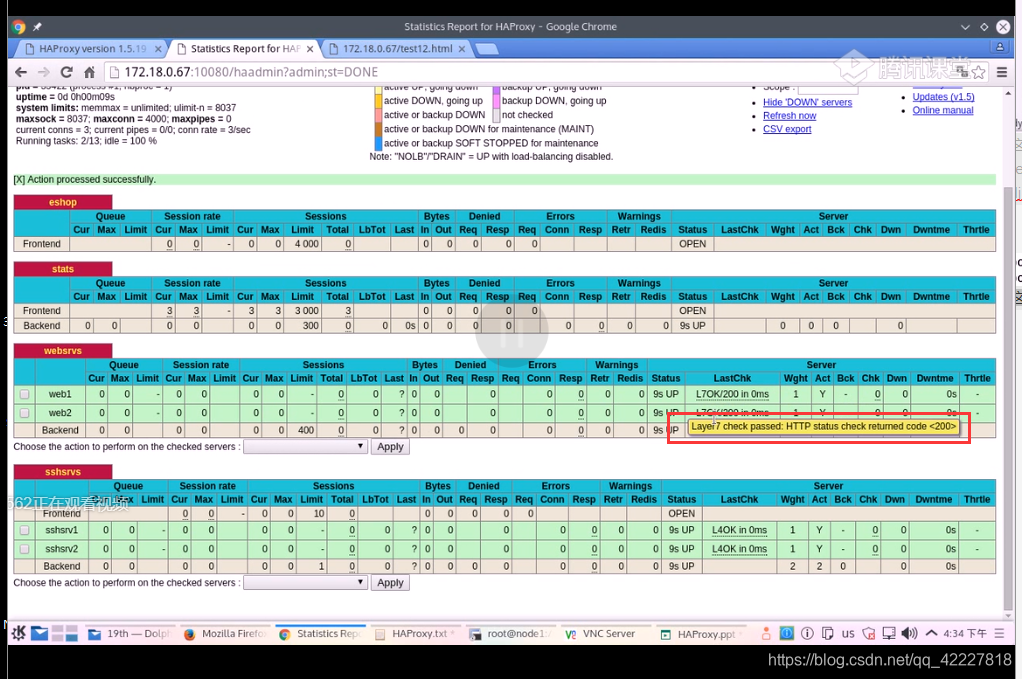Switch to root@node1 terminal taskbar window

pyautogui.click(x=510, y=633)
